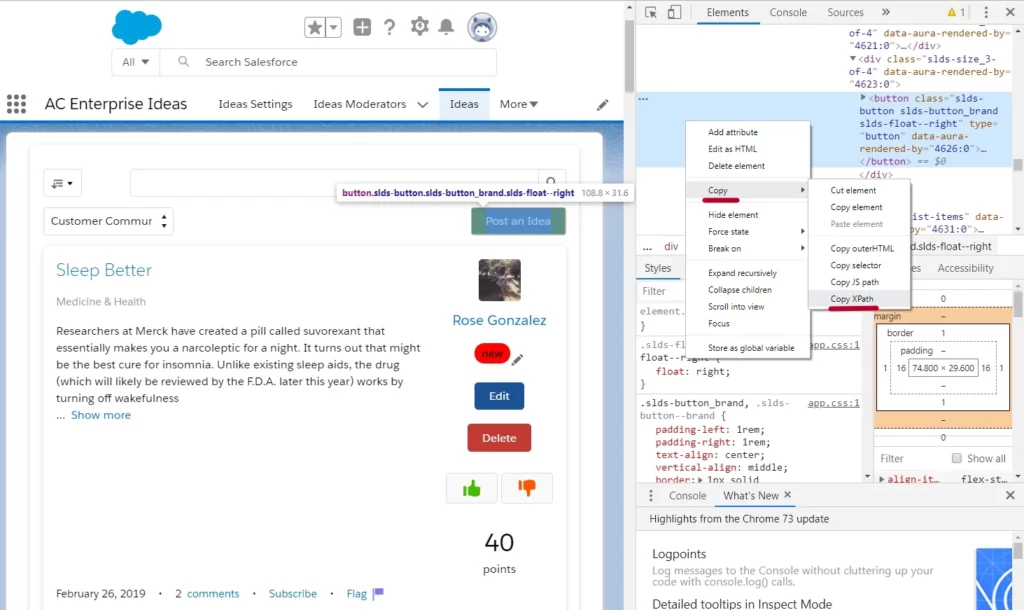Open the setup gear icon
This screenshot has height=610, width=1024.
419,26
